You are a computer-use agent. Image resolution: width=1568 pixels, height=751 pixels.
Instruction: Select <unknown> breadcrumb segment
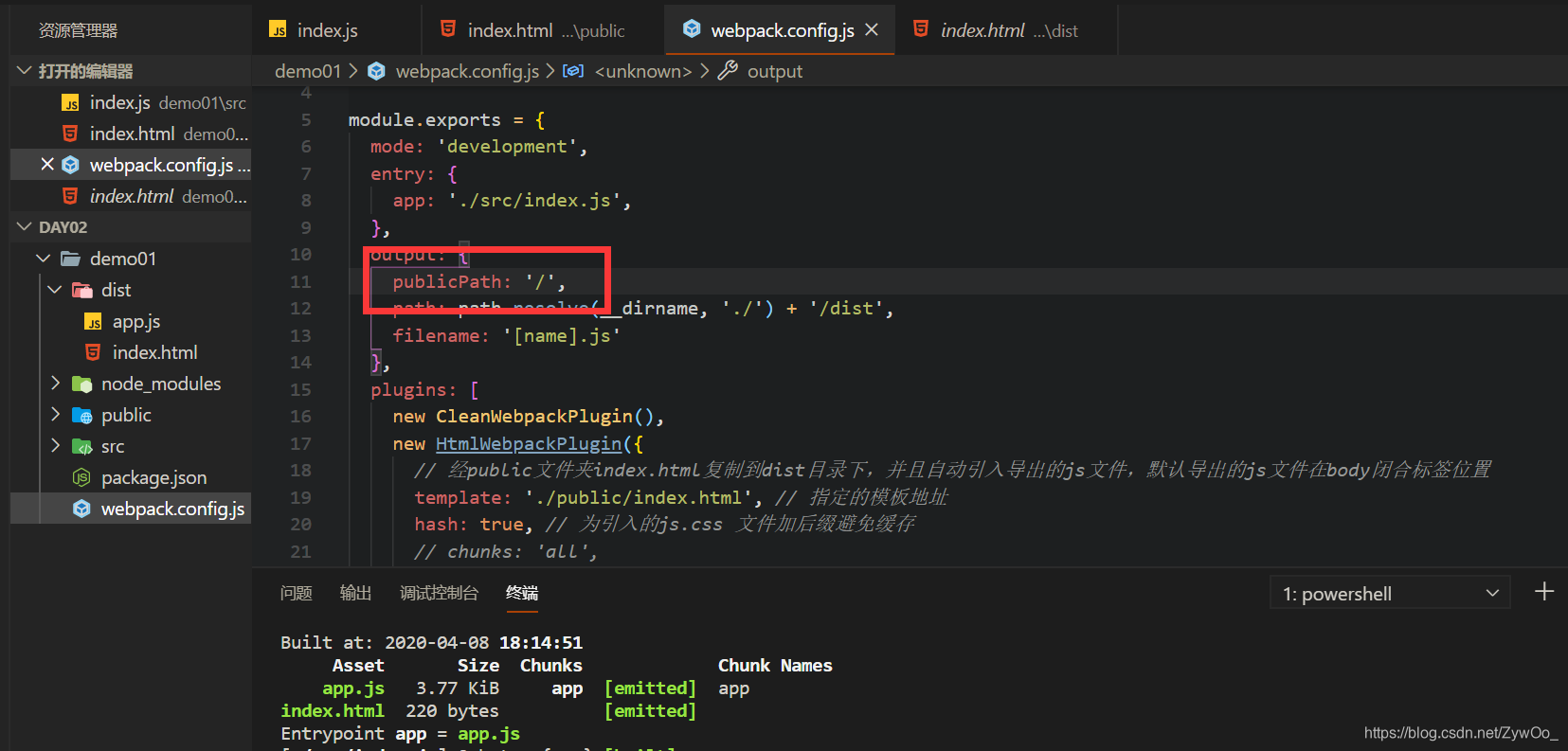point(643,71)
